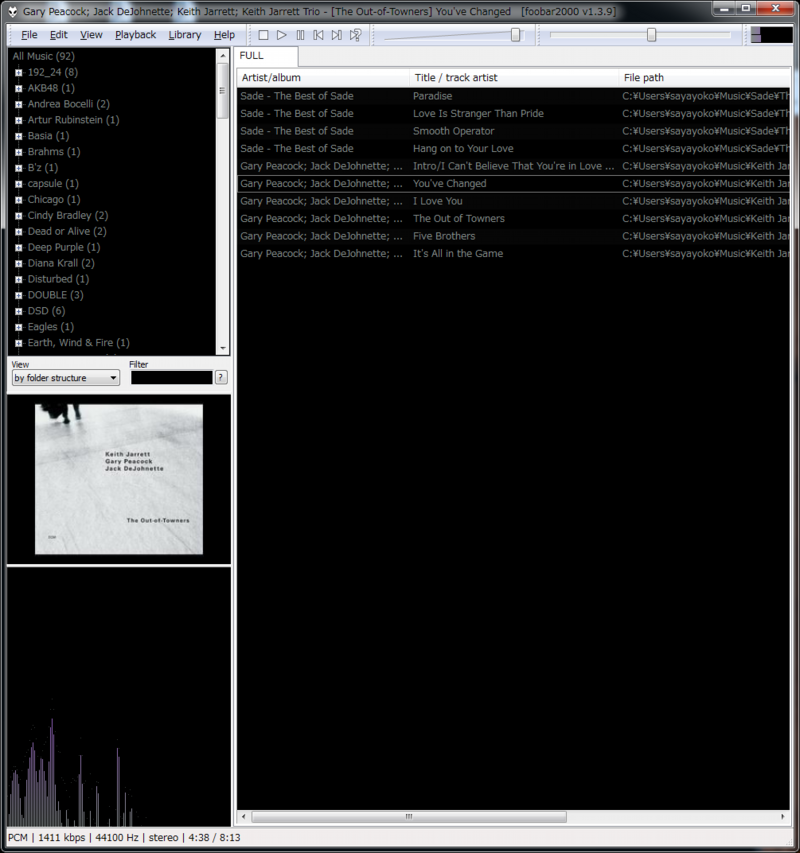Expand the Eagles node
Image resolution: width=800 pixels, height=853 pixels.
(19, 327)
